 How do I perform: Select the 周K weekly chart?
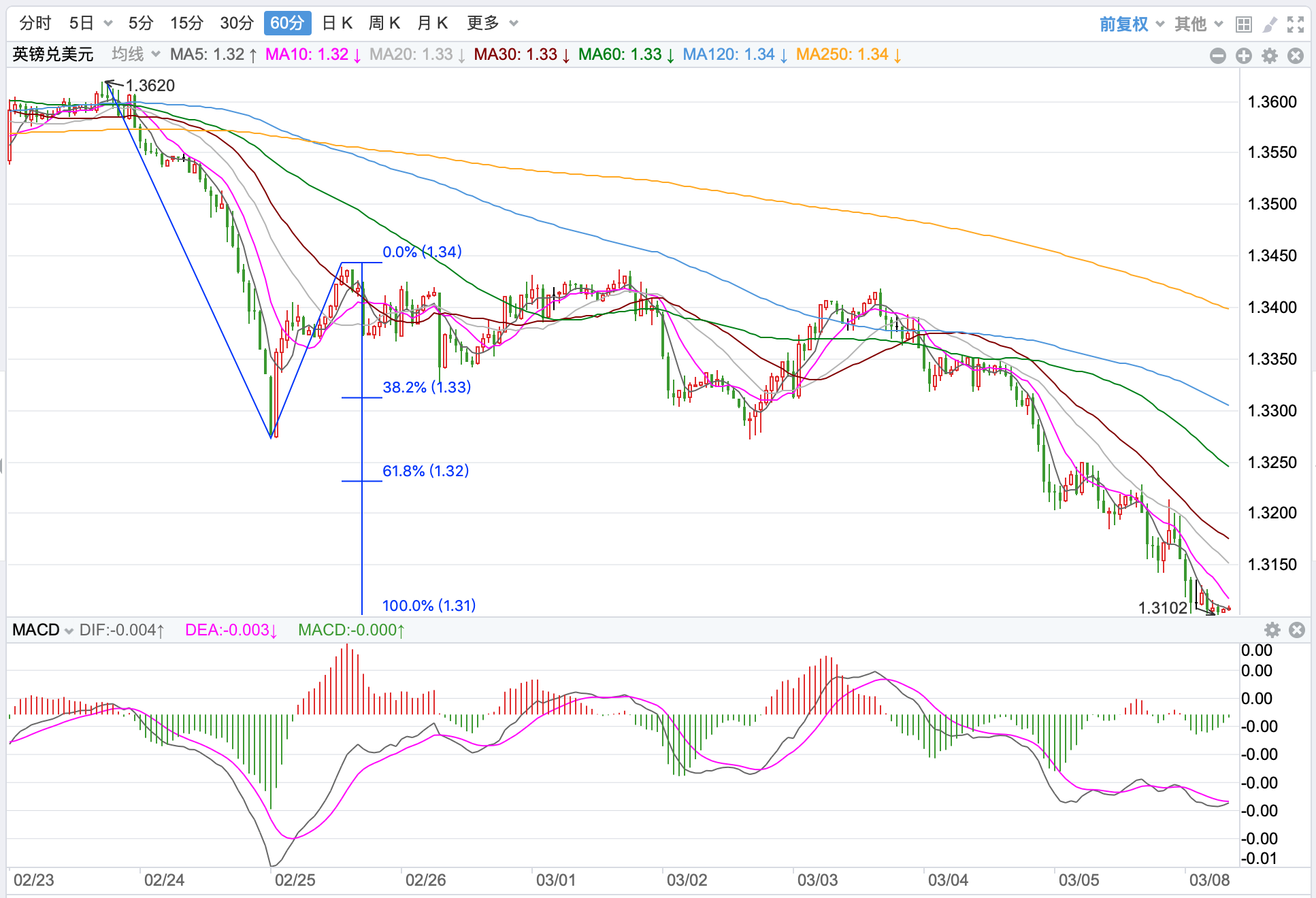tap(384, 23)
